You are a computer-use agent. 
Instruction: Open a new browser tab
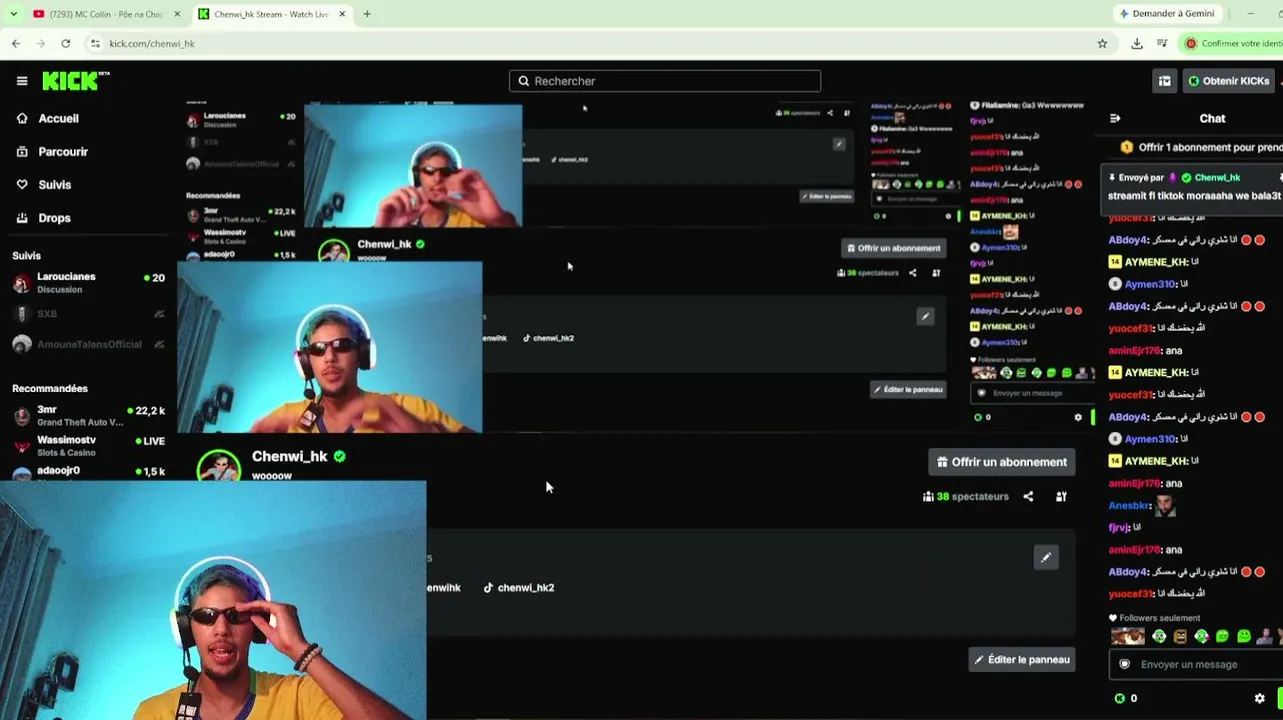367,14
